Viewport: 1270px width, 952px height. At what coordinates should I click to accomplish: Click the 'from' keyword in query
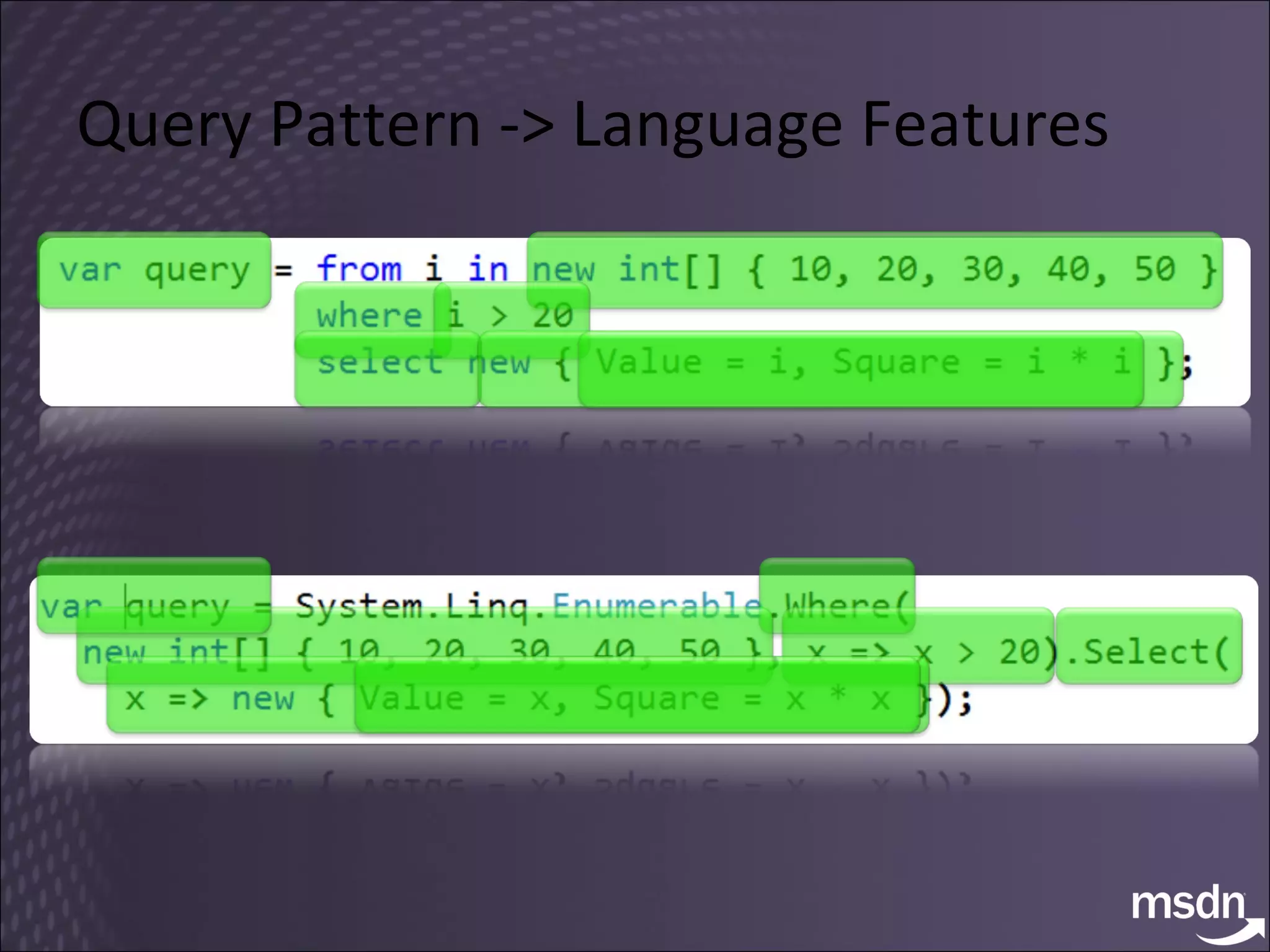tap(359, 269)
